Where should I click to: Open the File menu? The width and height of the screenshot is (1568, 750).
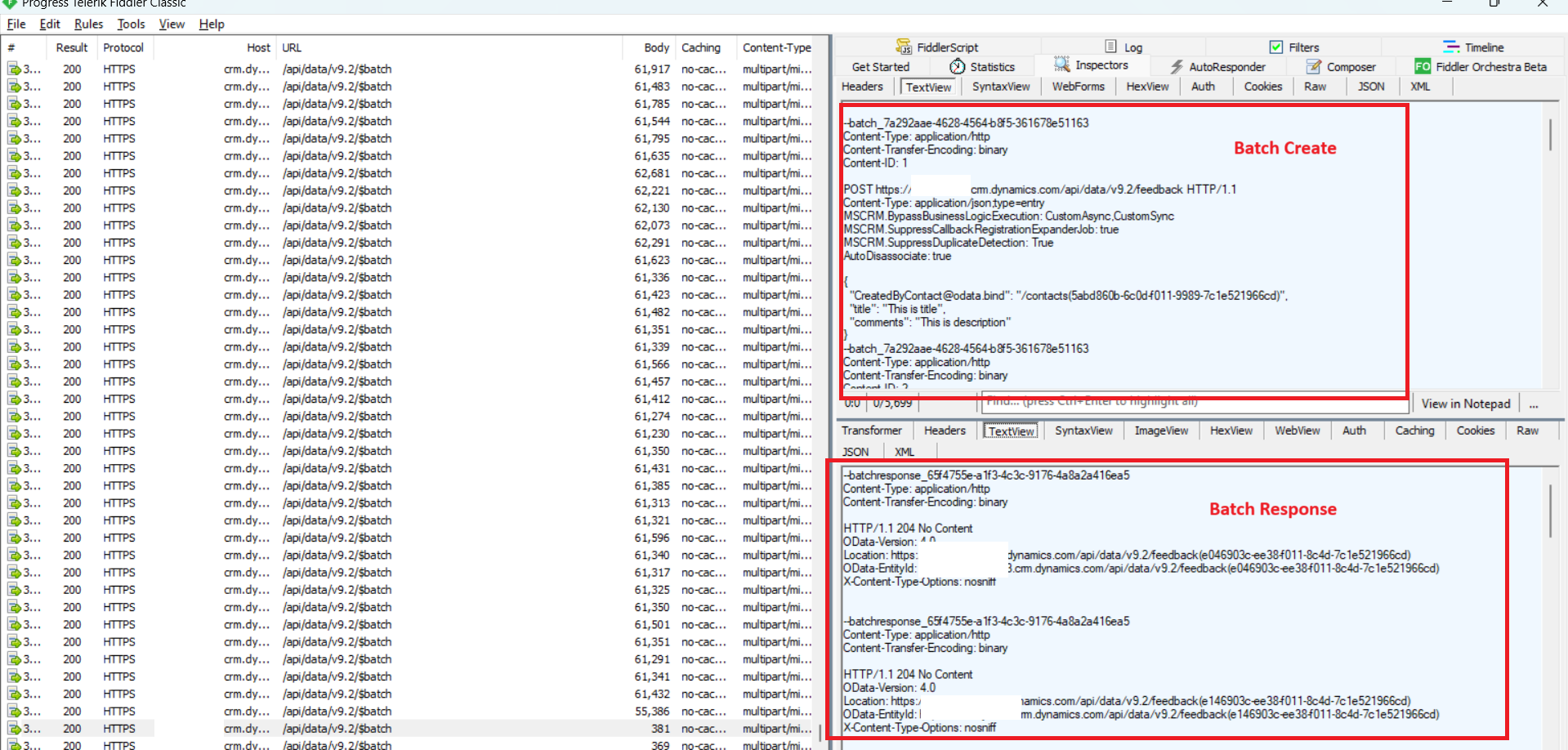tap(16, 24)
